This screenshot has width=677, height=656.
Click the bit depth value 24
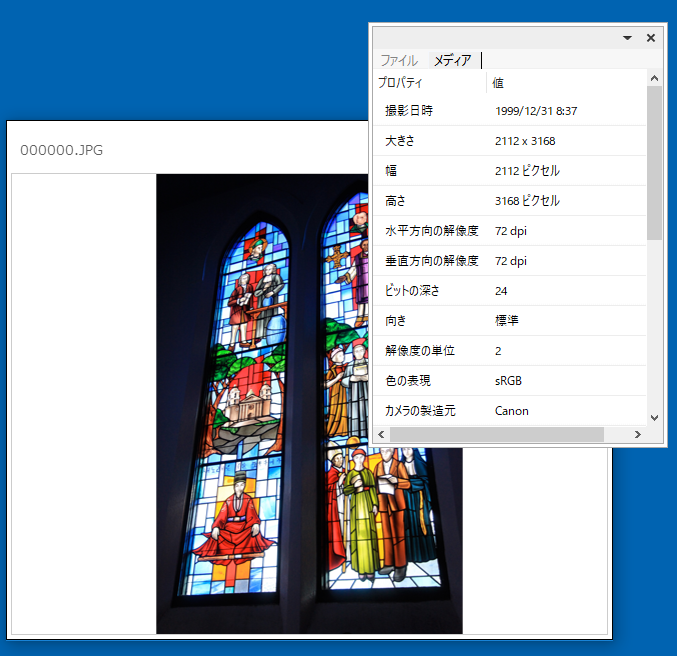tap(501, 291)
